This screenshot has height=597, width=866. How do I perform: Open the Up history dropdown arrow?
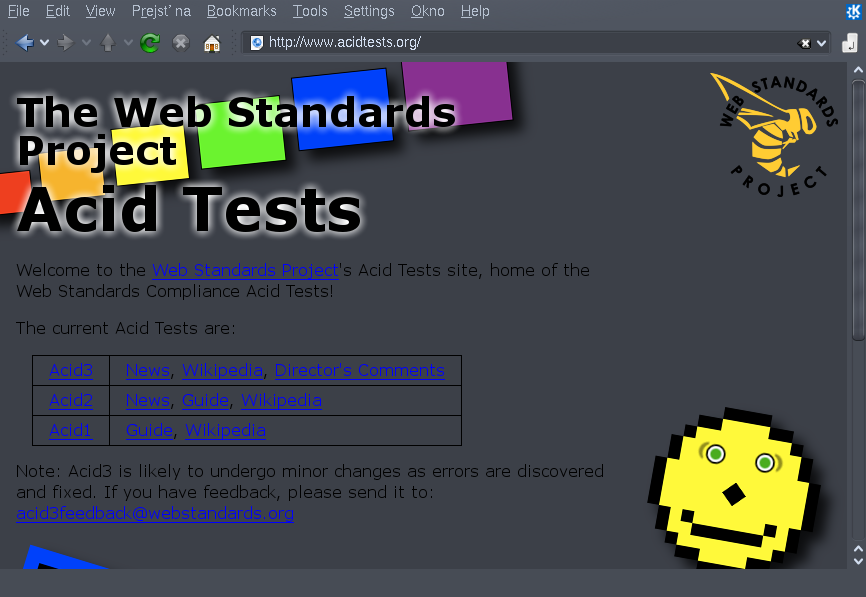128,43
